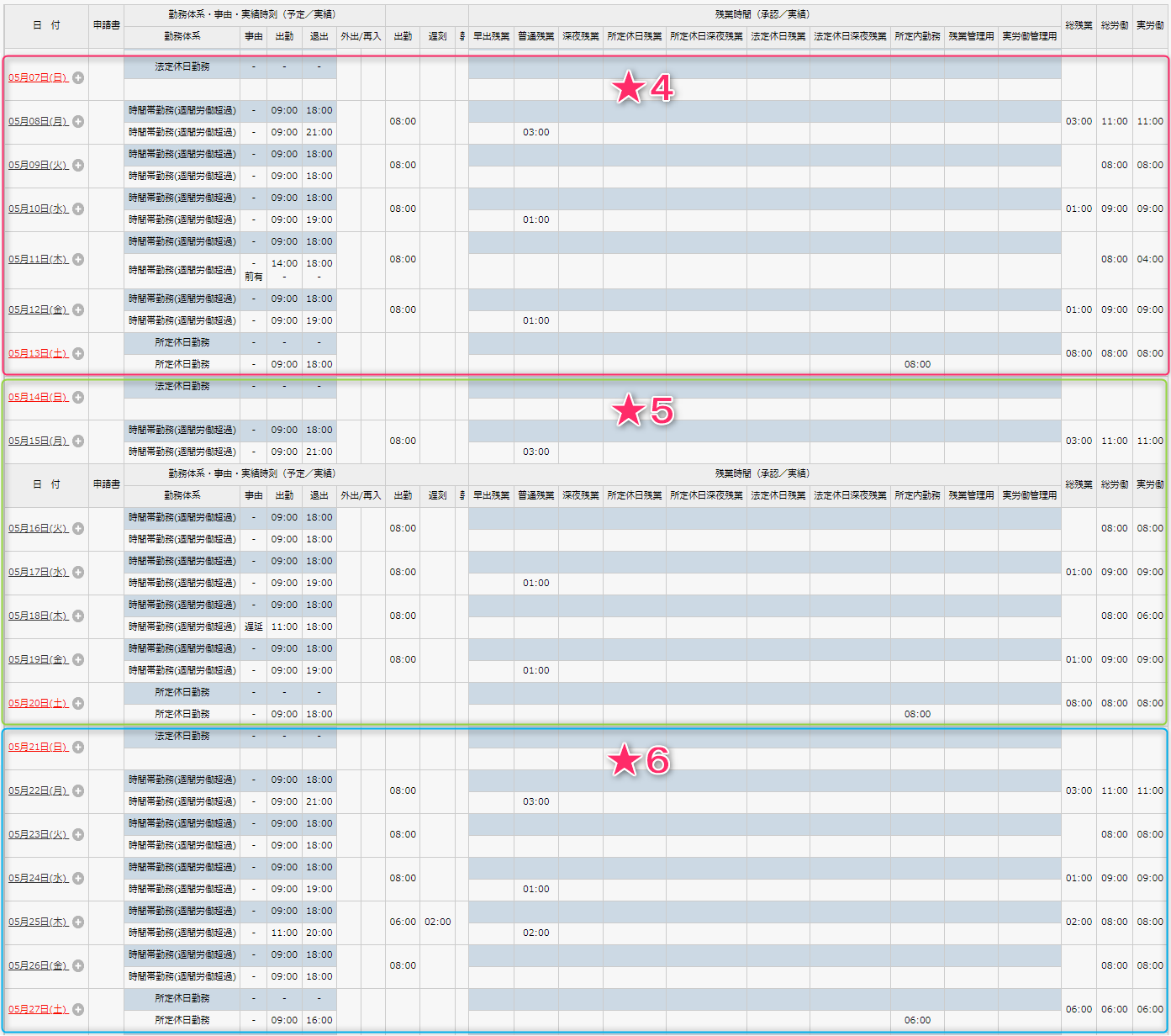The image size is (1171, 1036).
Task: Select the 05月14日(日) date link
Action: point(38,397)
